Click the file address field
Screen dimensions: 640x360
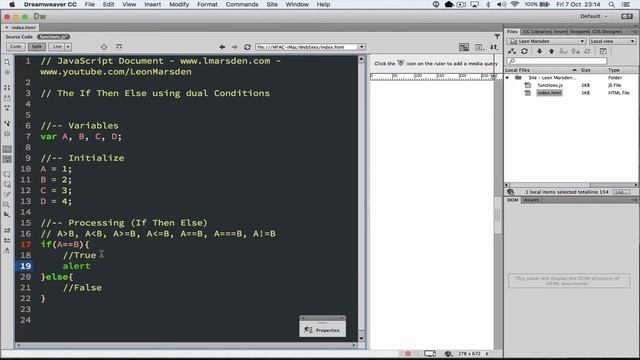307,47
